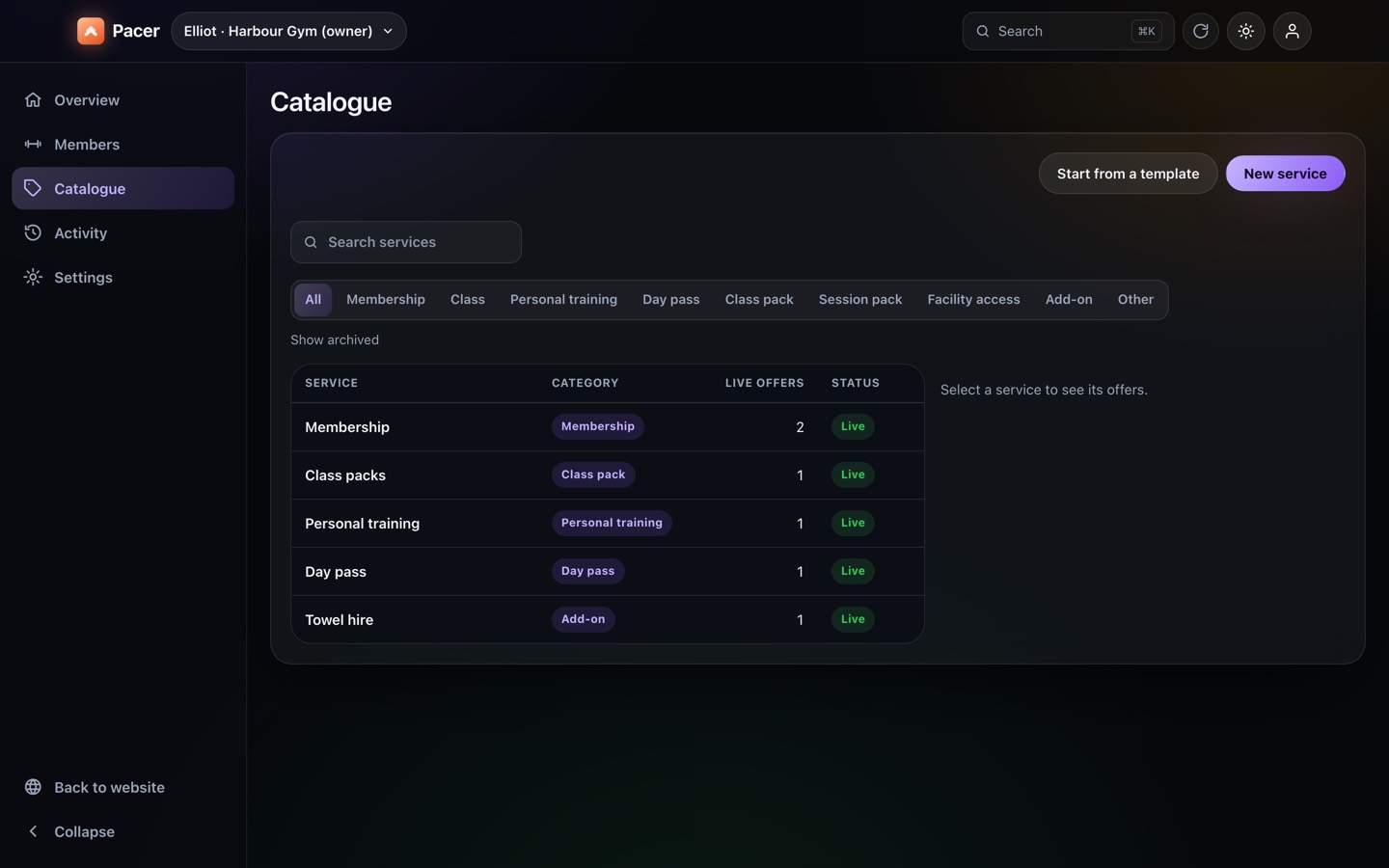This screenshot has width=1389, height=868.
Task: Click the Live status badge for Membership
Action: 853,426
